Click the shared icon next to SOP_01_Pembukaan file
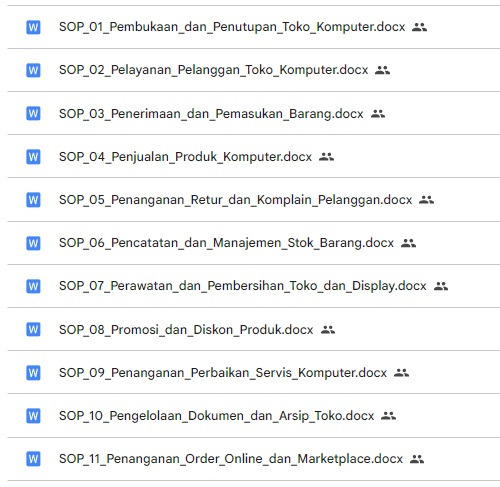 pos(419,27)
